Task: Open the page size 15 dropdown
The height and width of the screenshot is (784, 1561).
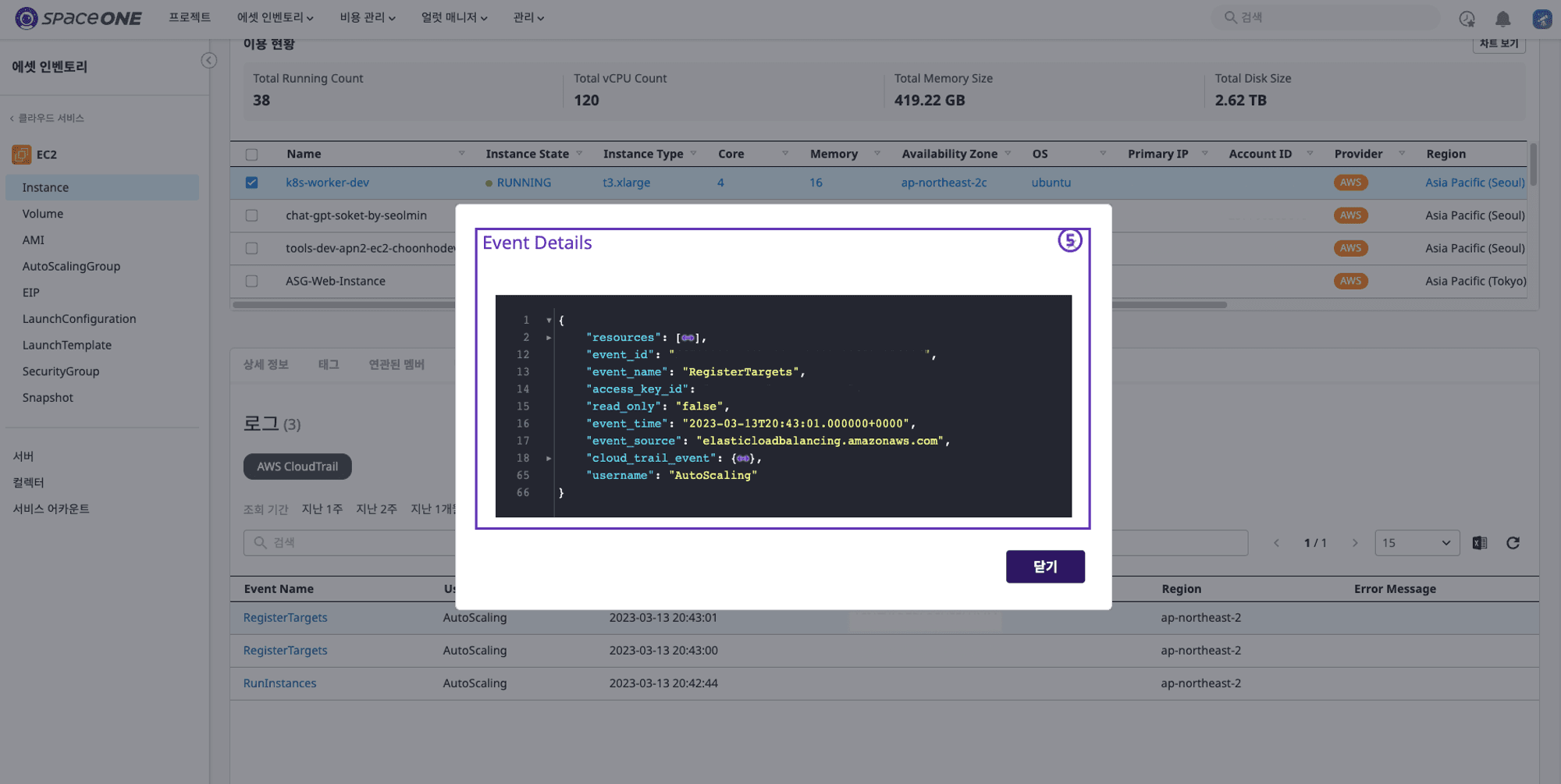Action: click(x=1417, y=542)
